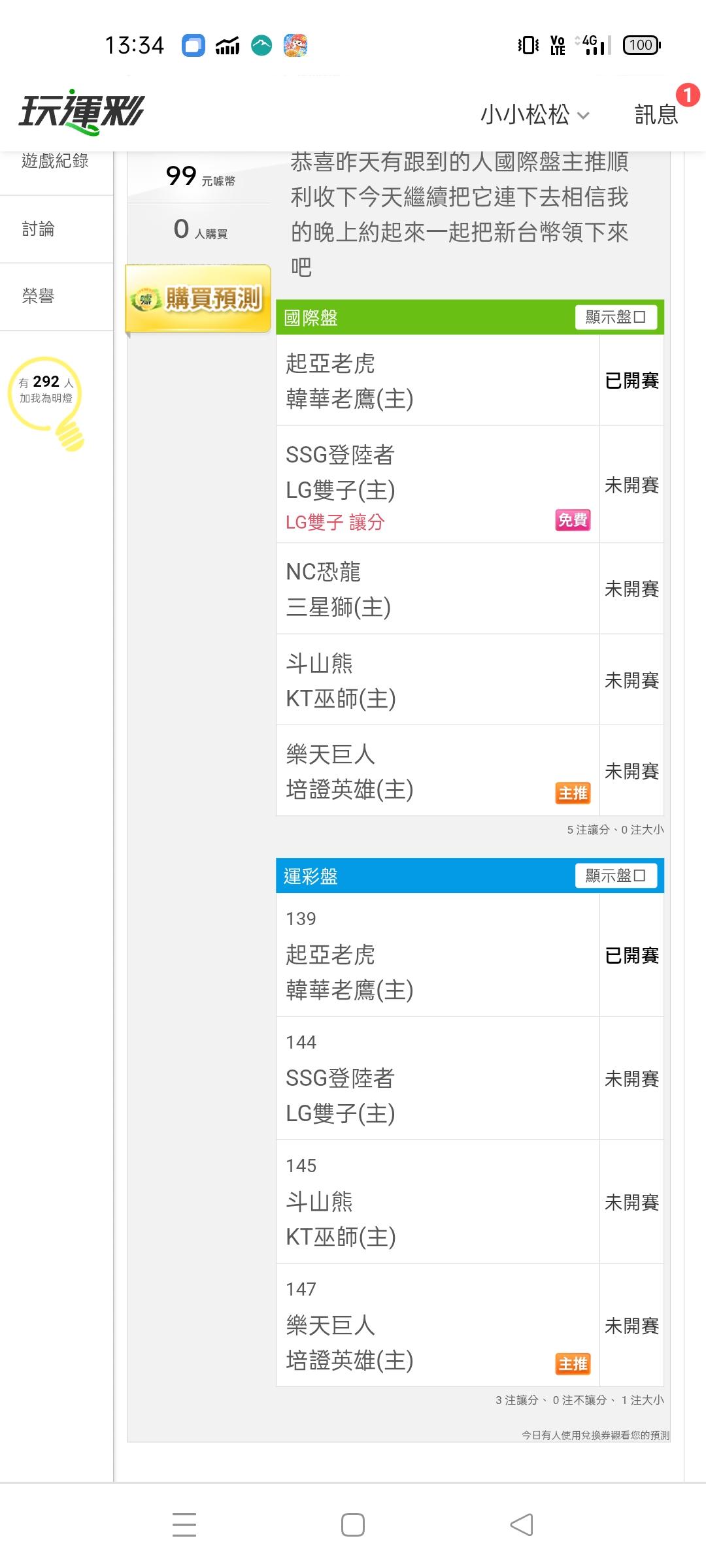Screen dimensions: 706x1568
Task: Tap the orange 主推 badge in 國際盤
Action: point(573,793)
